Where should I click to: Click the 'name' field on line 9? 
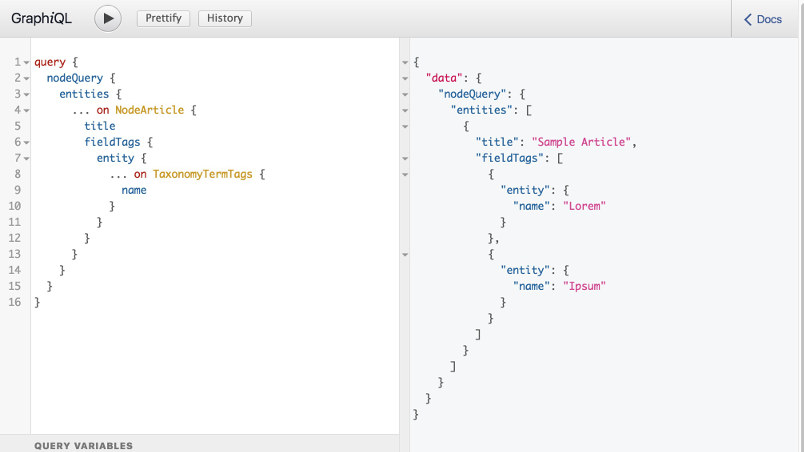134,190
